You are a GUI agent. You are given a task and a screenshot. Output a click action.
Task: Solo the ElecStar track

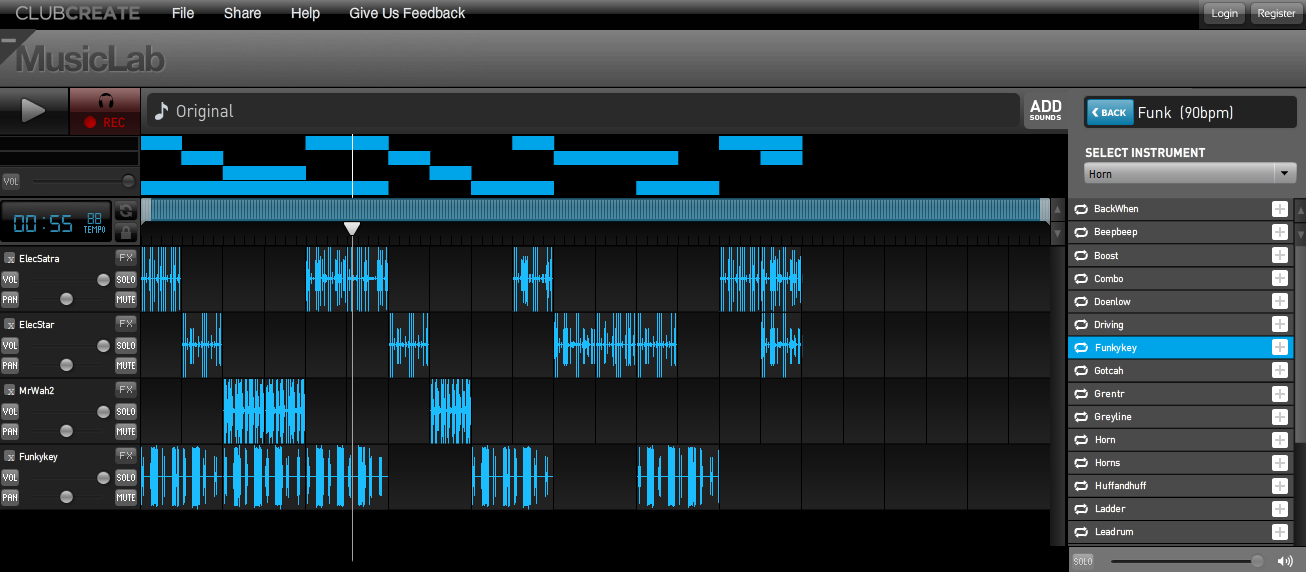point(126,345)
